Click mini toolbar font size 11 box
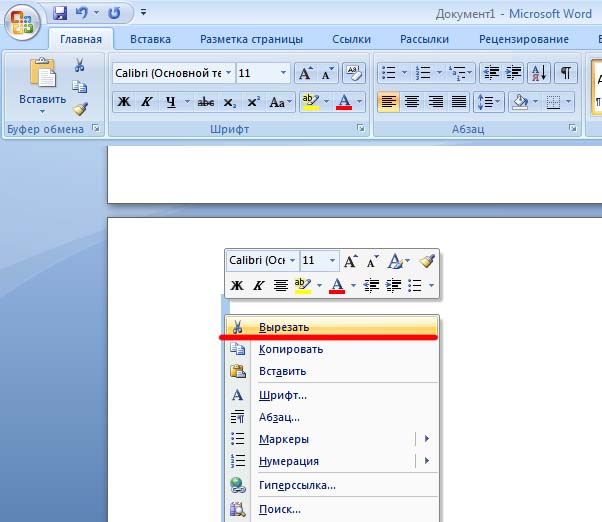 (x=319, y=261)
